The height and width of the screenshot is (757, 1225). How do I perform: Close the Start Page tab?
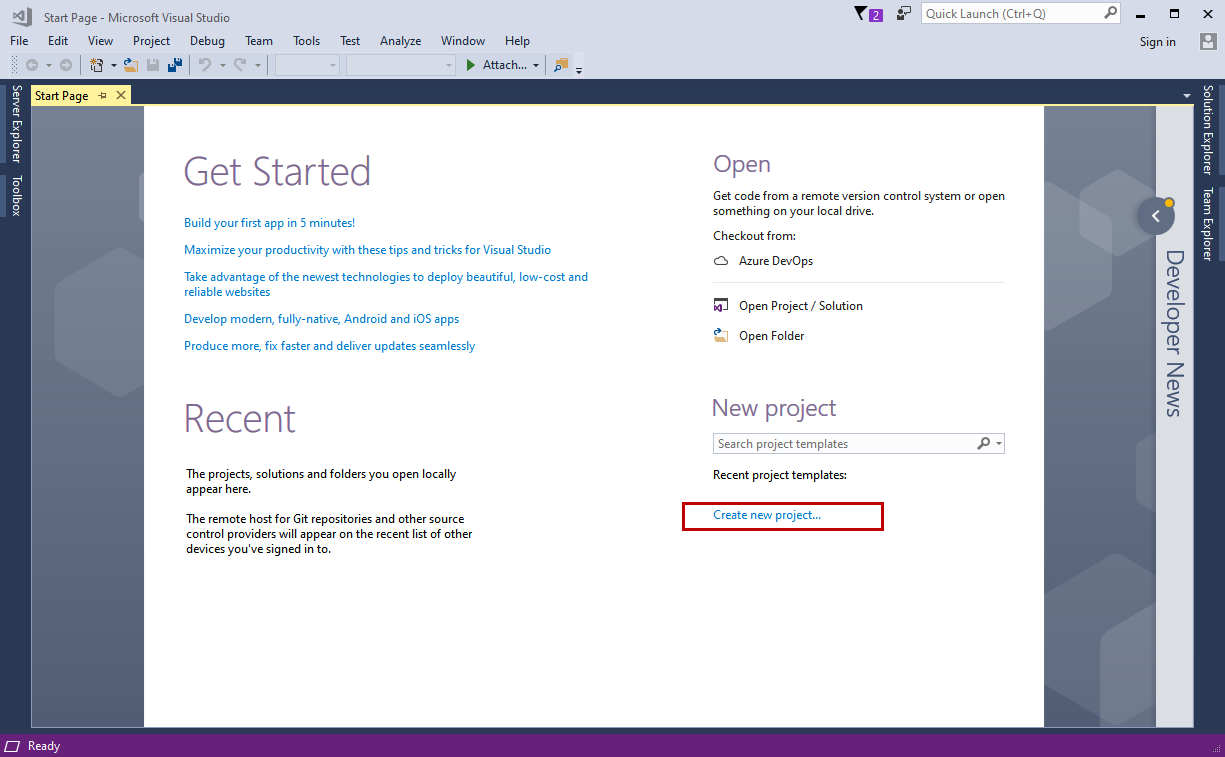coord(121,95)
